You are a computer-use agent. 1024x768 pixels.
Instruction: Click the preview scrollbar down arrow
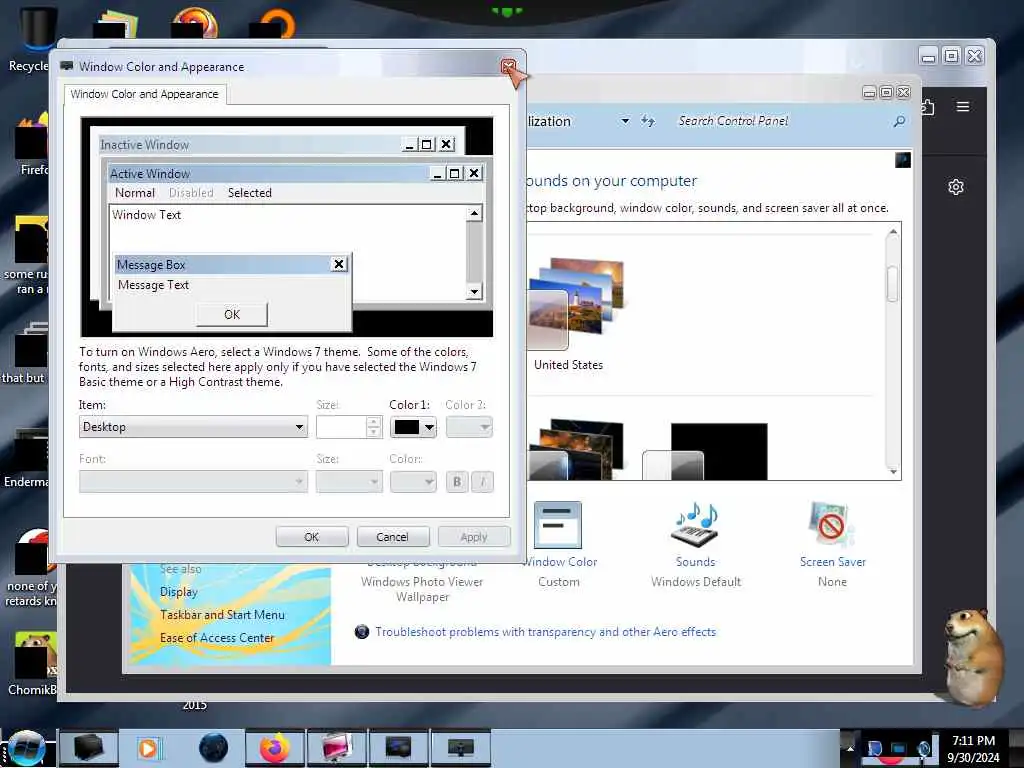tap(475, 292)
